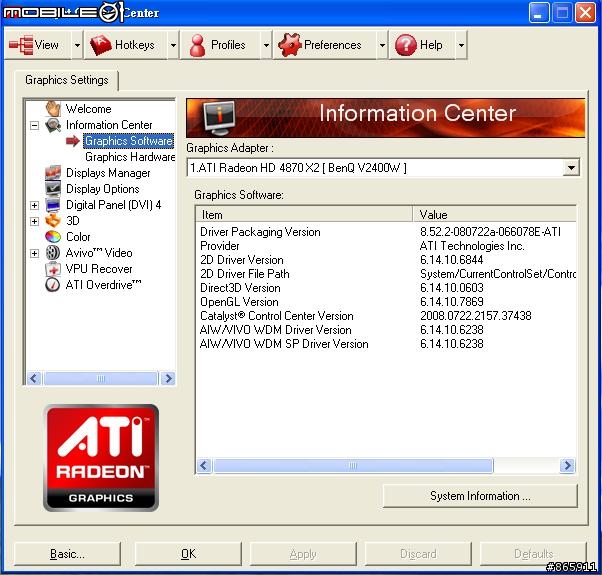Screen dimensions: 602x575
Task: Select Graphics Hardware tree item
Action: 130,157
